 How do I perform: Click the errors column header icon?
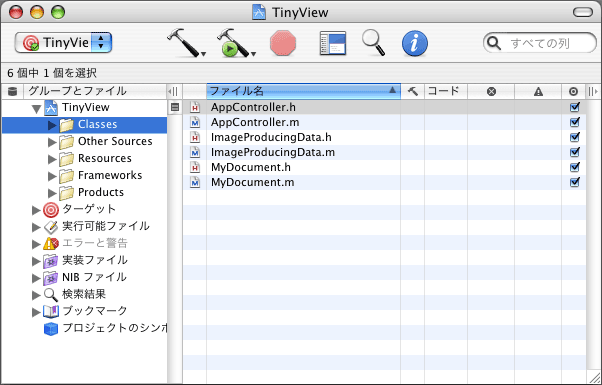click(491, 91)
